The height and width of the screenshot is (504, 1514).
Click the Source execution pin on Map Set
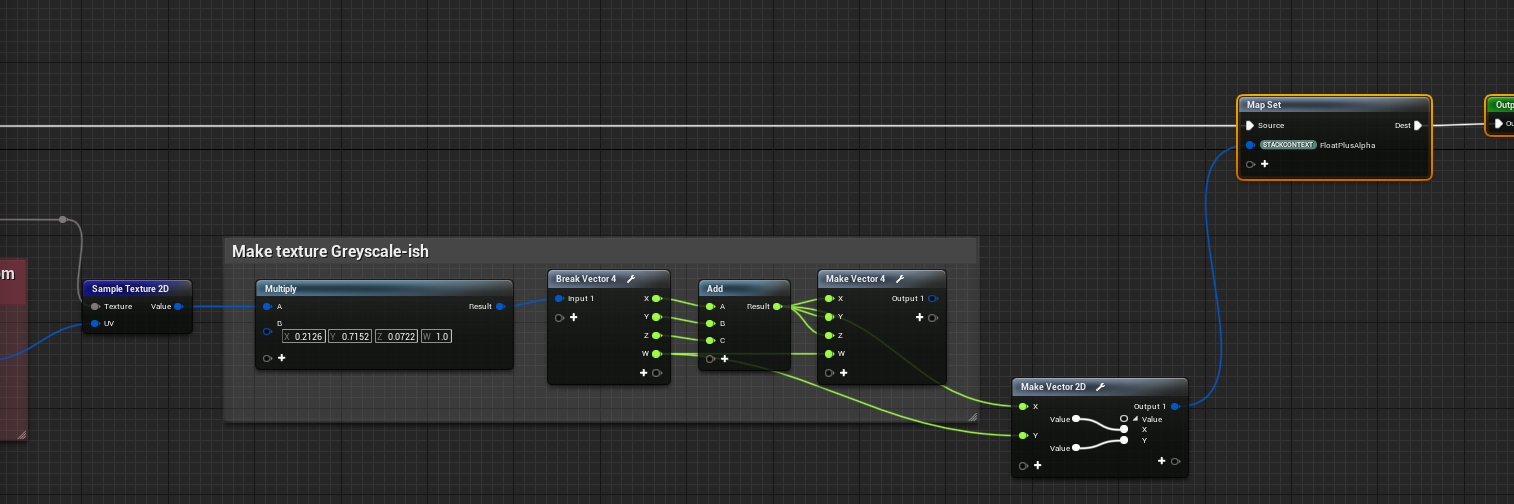click(x=1249, y=125)
